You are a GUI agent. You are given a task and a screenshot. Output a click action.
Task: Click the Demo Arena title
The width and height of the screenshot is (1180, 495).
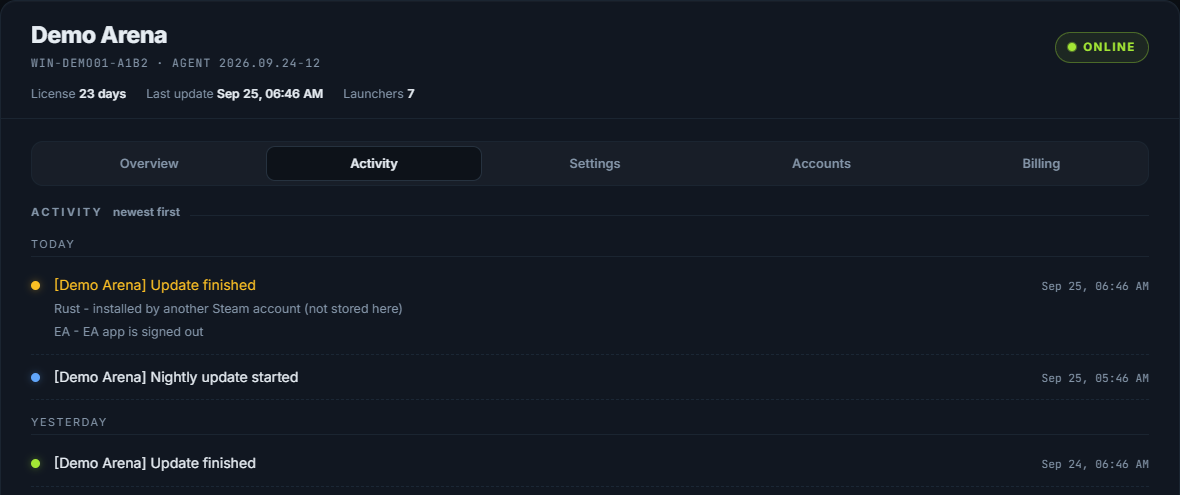(99, 35)
